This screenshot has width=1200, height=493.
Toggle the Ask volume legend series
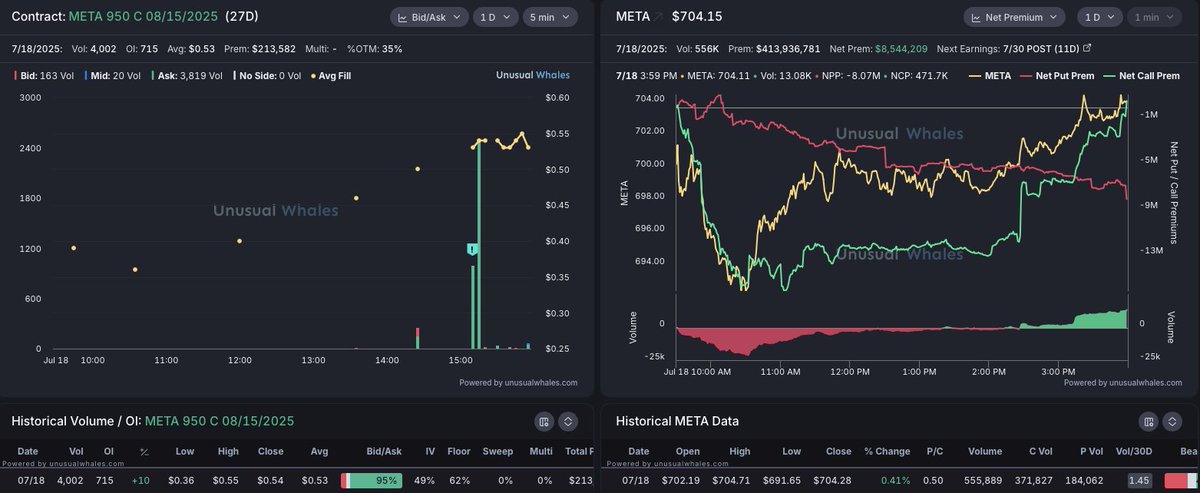186,75
